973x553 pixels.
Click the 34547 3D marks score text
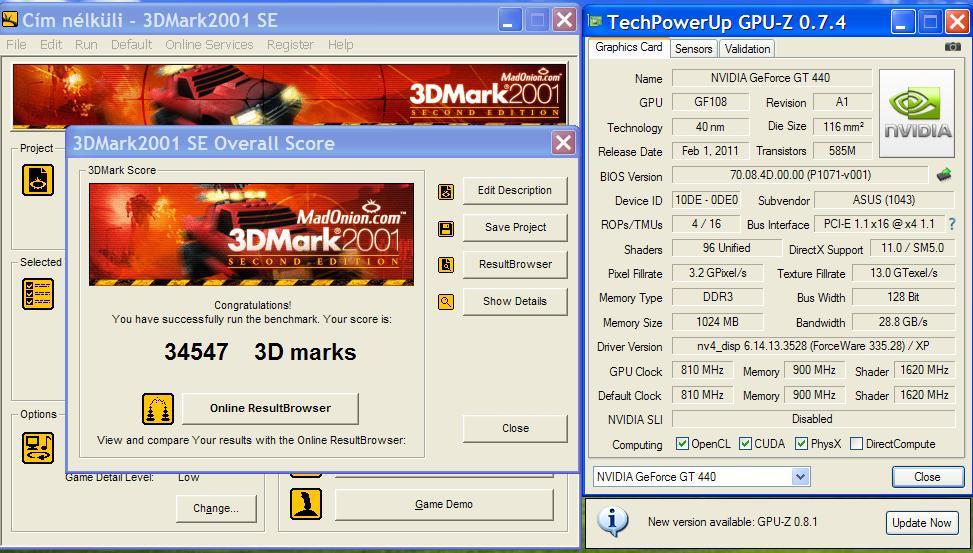(260, 352)
